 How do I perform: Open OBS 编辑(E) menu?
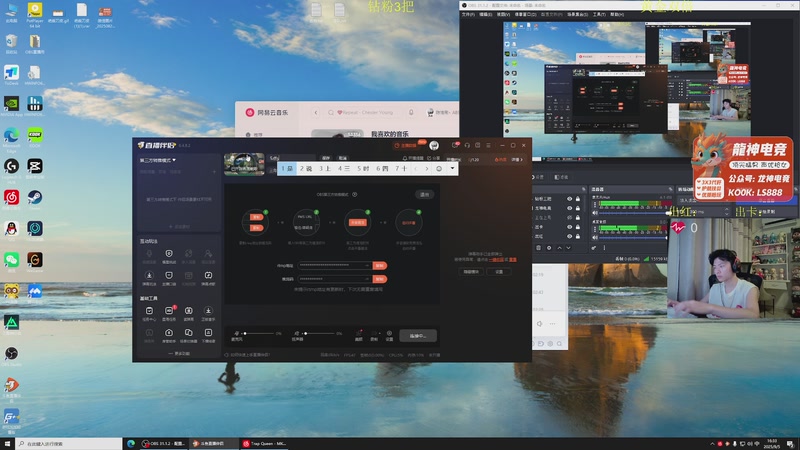(486, 14)
